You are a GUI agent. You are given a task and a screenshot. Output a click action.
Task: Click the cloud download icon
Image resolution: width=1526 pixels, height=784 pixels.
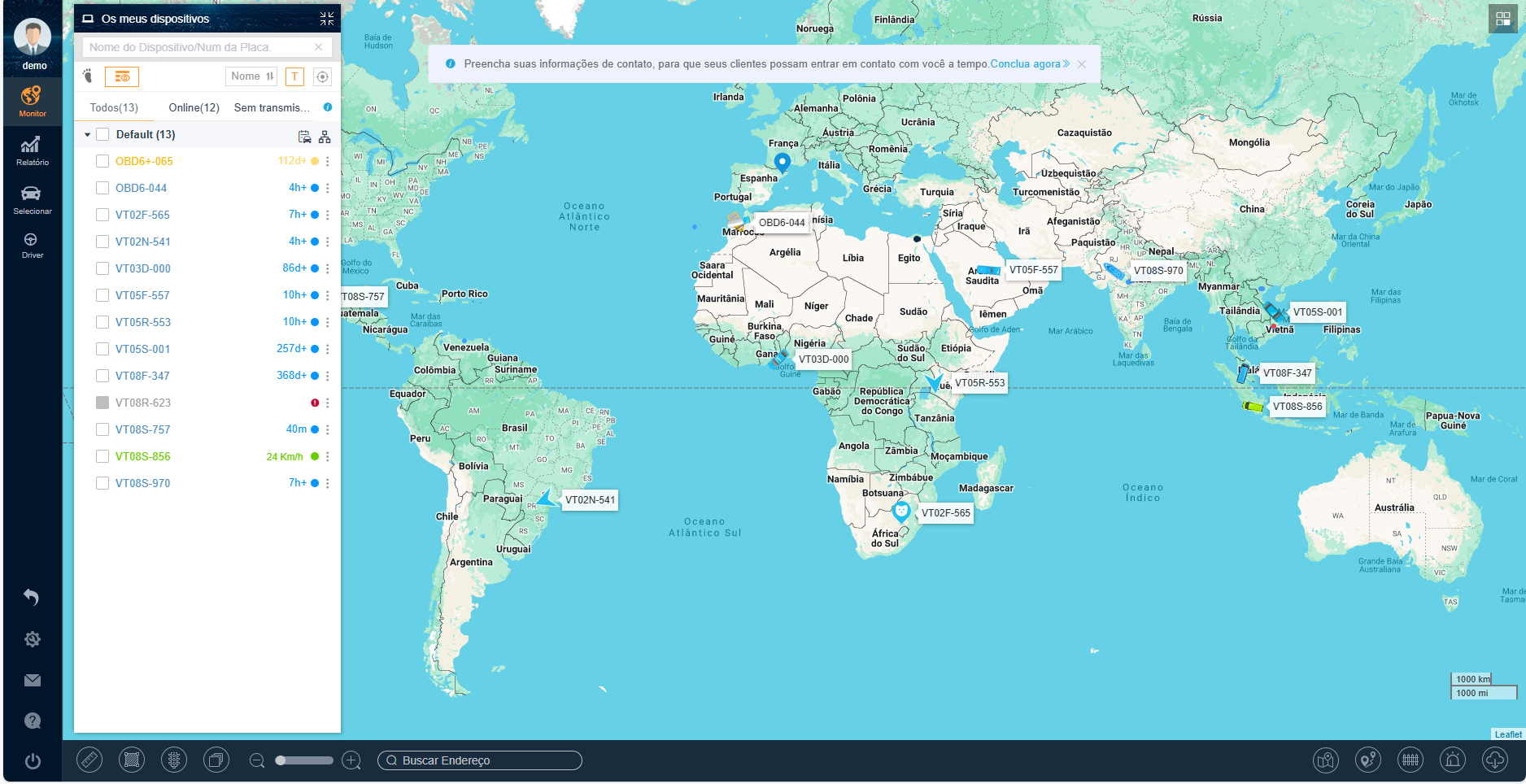coord(1495,760)
